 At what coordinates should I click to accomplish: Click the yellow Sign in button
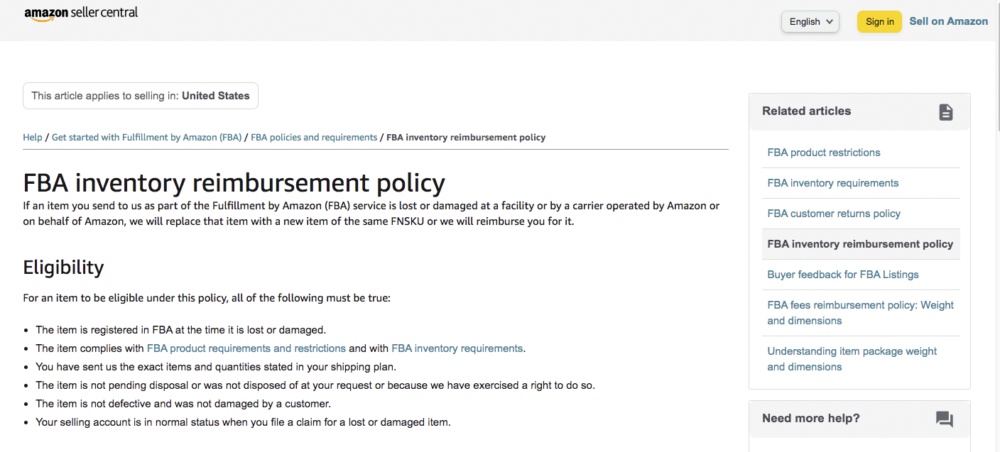coord(879,22)
